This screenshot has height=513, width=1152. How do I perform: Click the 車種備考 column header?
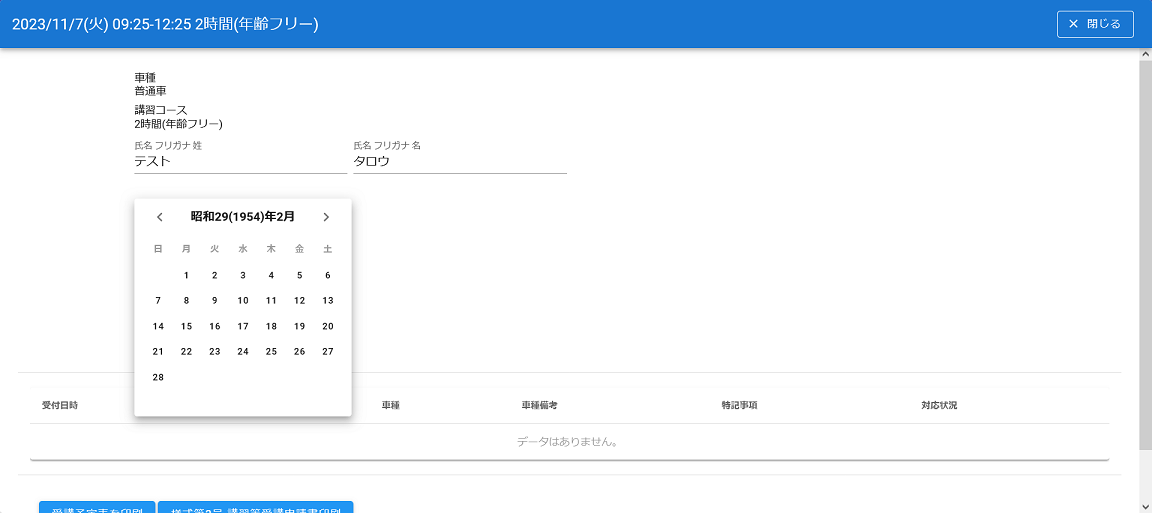tap(539, 406)
